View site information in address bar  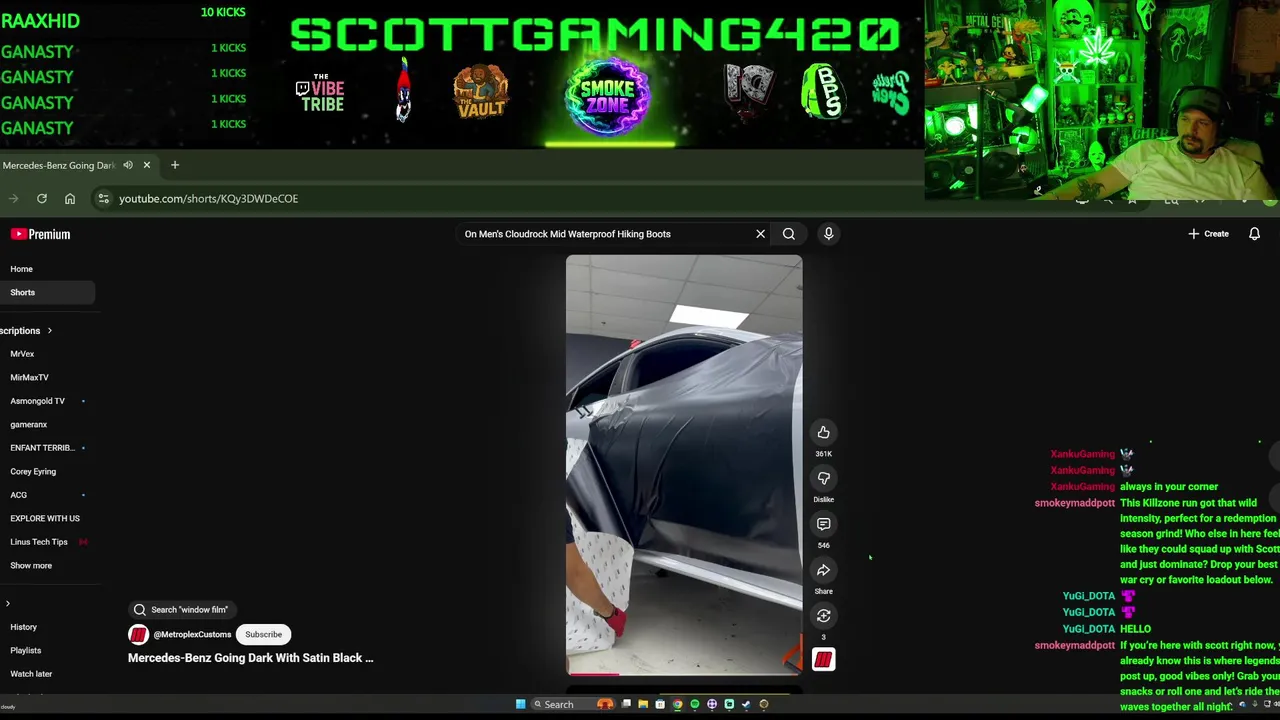pyautogui.click(x=104, y=199)
